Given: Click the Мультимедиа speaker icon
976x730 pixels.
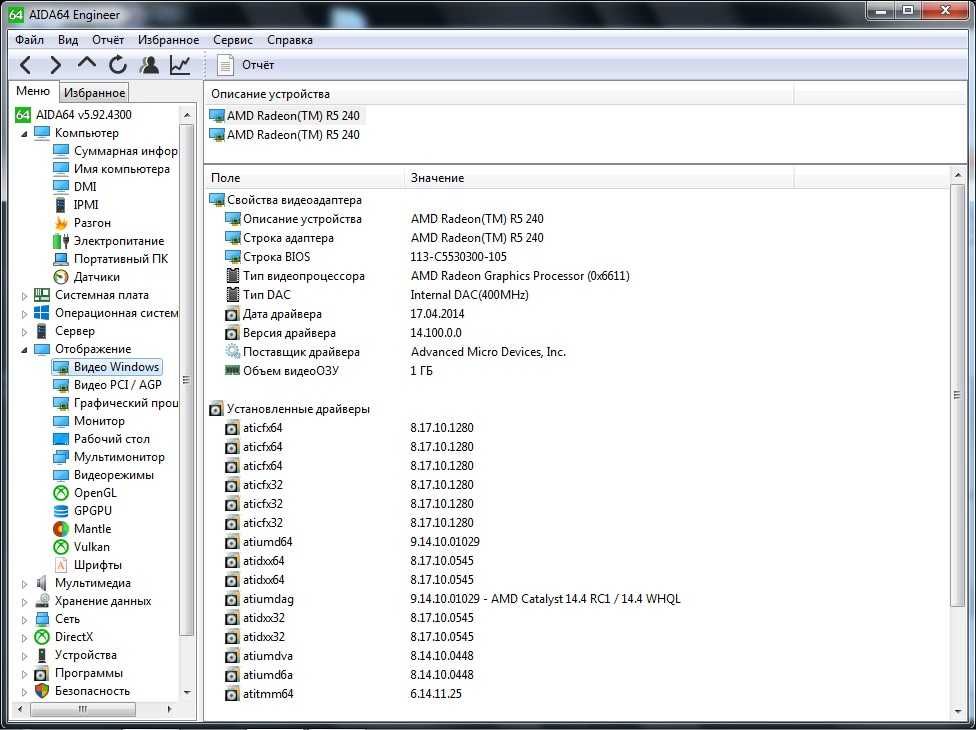Looking at the screenshot, I should tap(42, 584).
